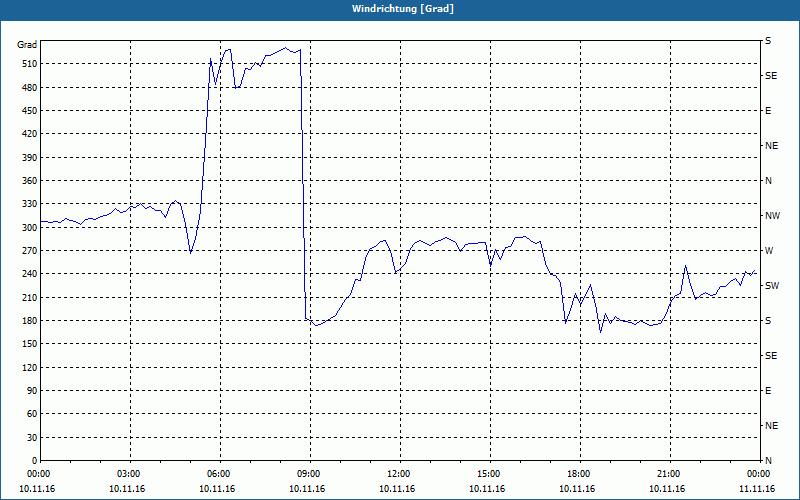Click the 30 degree axis value

[x=32, y=438]
